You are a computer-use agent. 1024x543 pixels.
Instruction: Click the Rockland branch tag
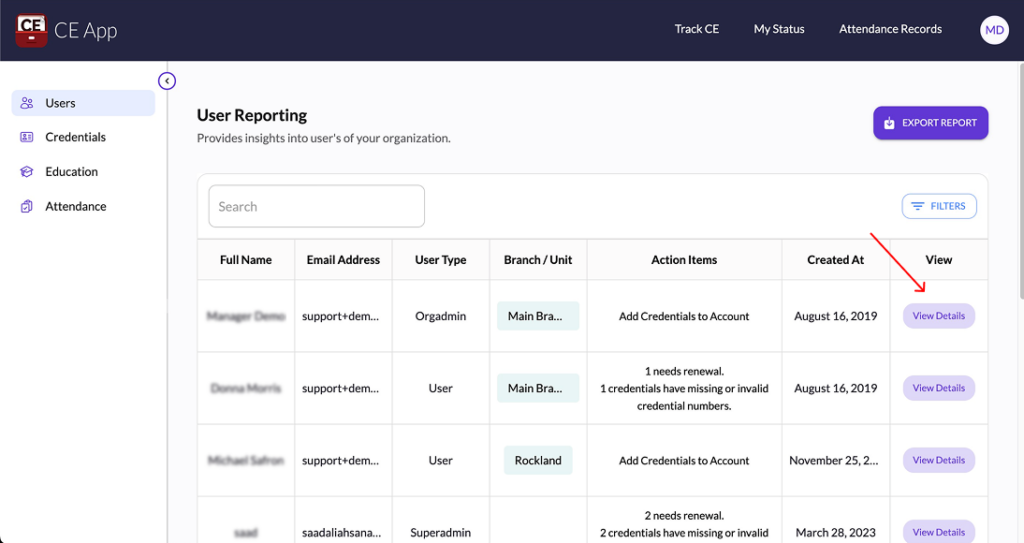pyautogui.click(x=538, y=460)
